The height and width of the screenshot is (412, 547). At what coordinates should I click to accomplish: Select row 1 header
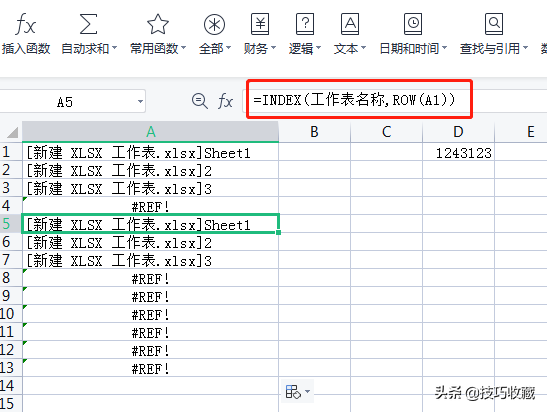pyautogui.click(x=10, y=152)
